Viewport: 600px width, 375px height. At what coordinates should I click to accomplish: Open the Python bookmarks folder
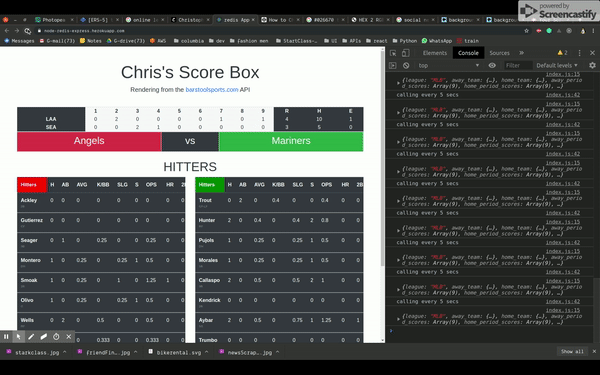click(404, 41)
